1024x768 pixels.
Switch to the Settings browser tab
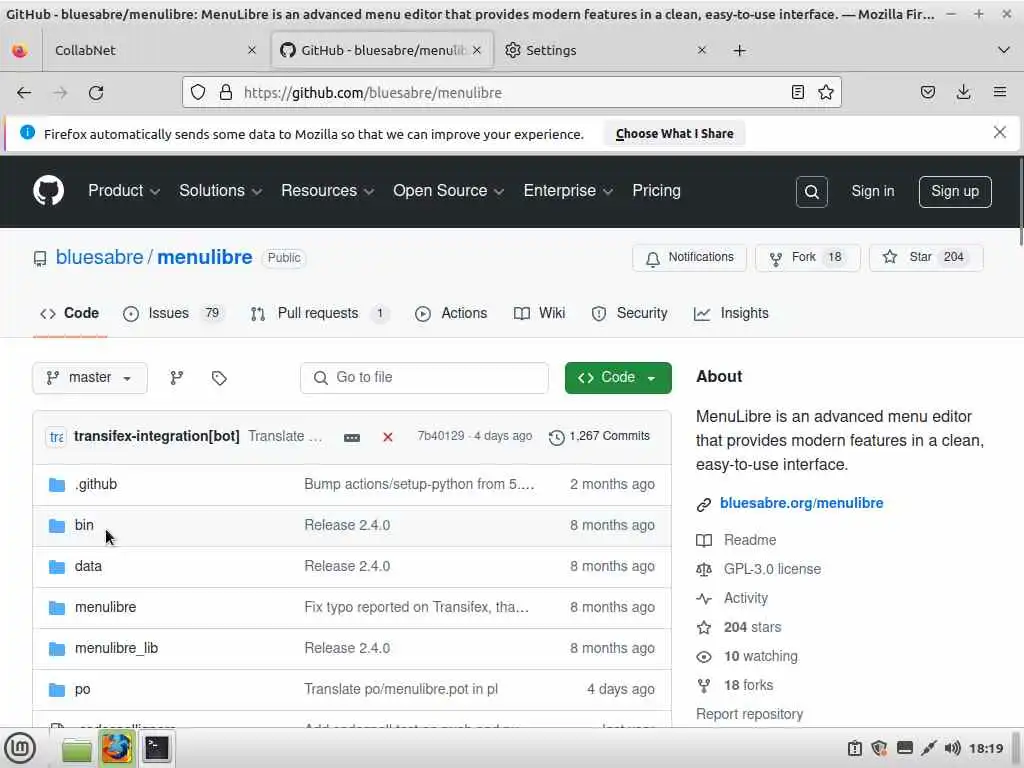605,50
